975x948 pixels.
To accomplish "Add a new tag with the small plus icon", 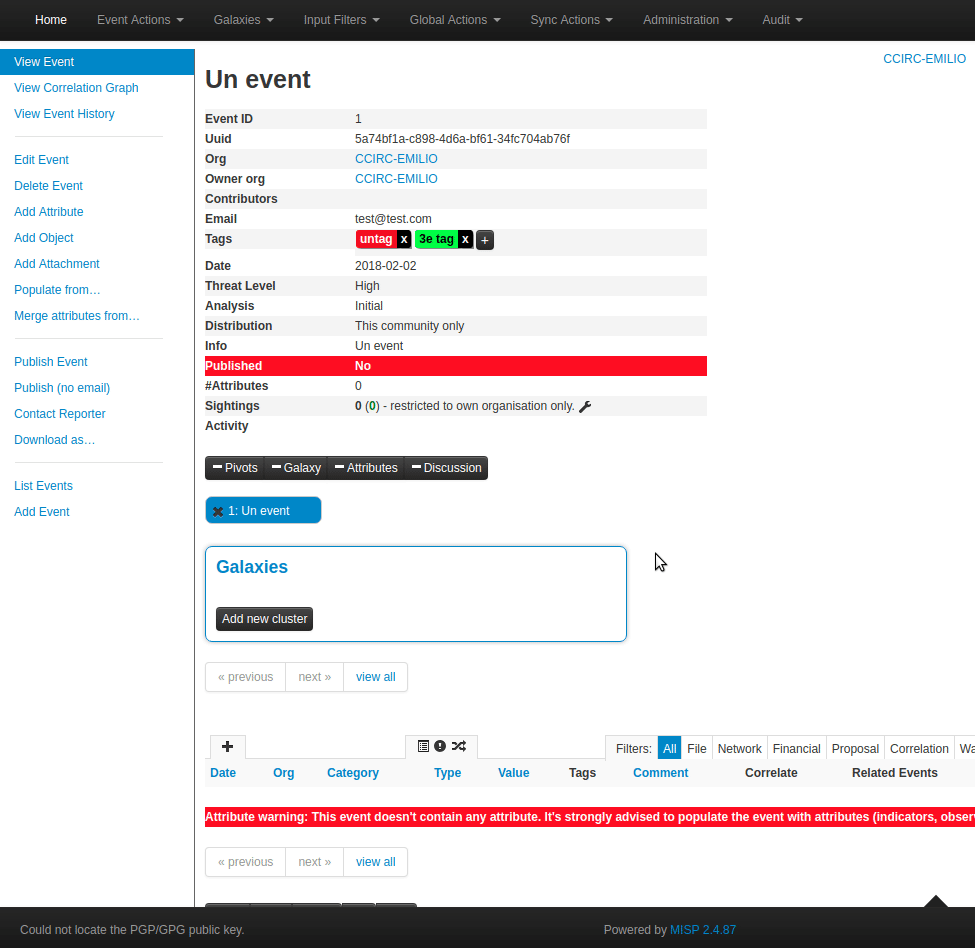I will (485, 239).
